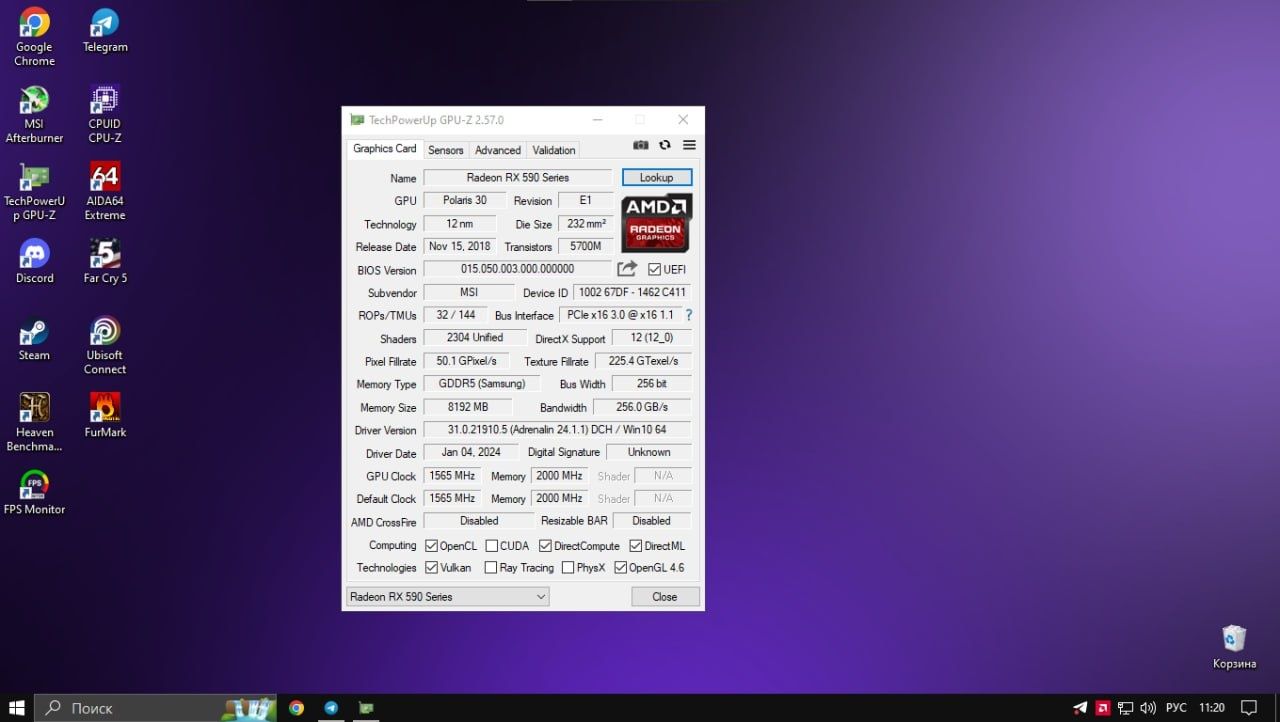Click the network tray icon
Screen dimensions: 1280x722
(x=1125, y=708)
